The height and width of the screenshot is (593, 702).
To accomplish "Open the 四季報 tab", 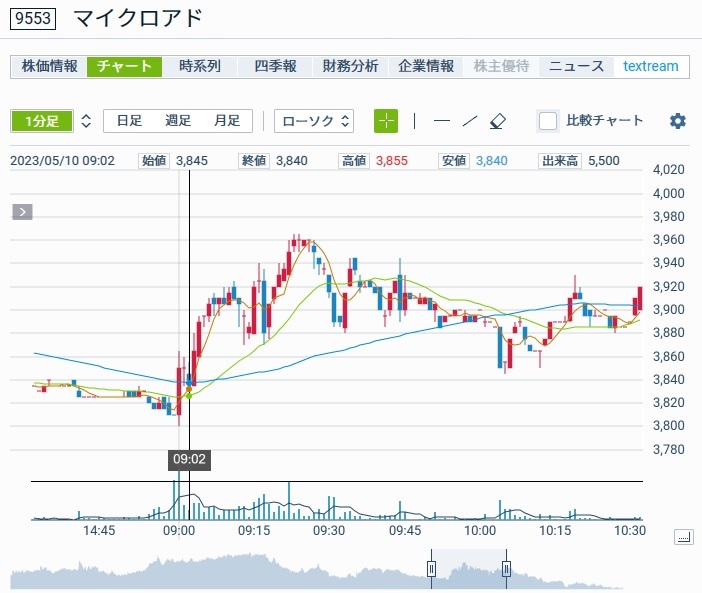I will pyautogui.click(x=275, y=66).
